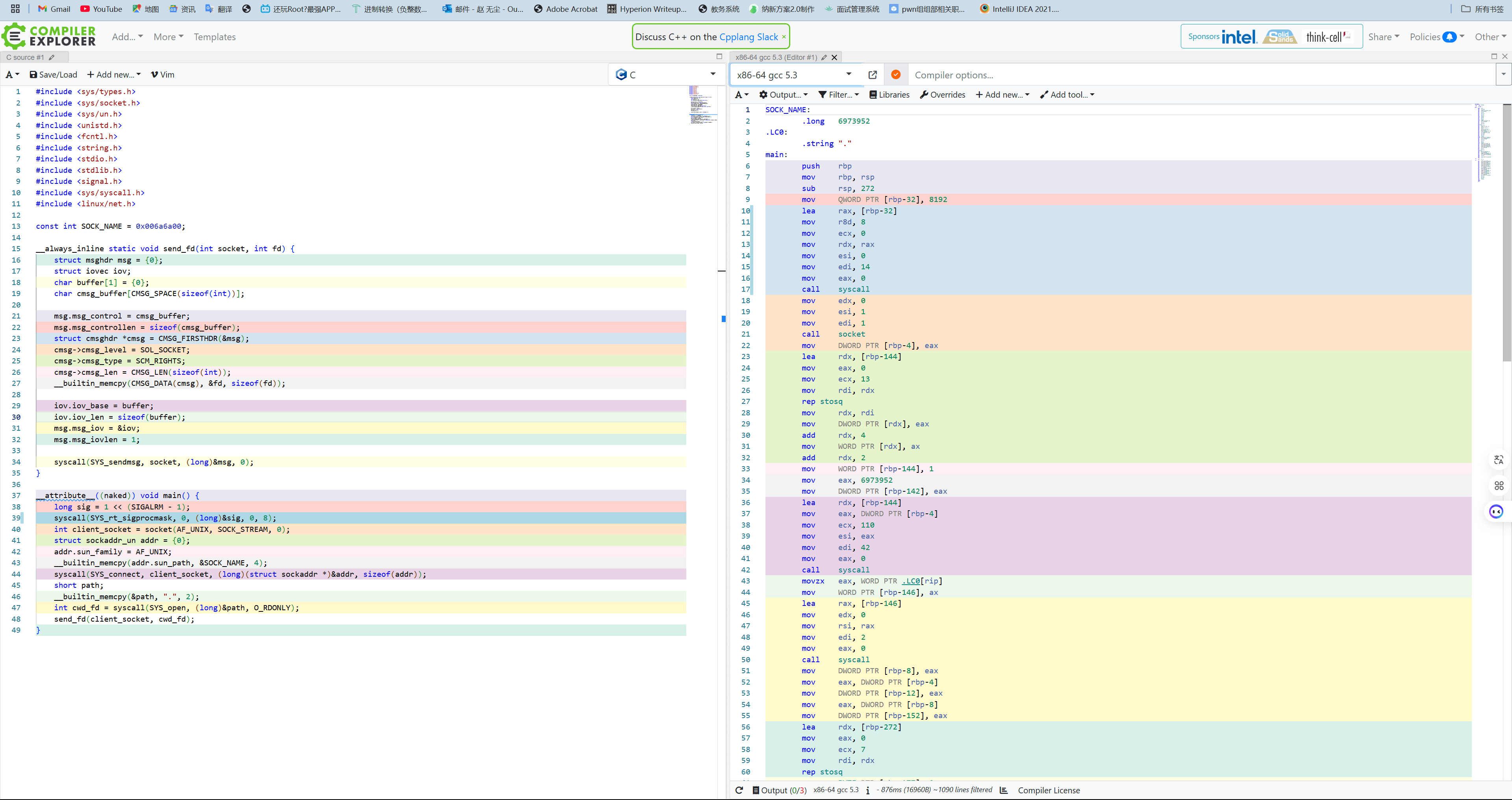Open the Share dropdown
The width and height of the screenshot is (1512, 800).
[1384, 36]
